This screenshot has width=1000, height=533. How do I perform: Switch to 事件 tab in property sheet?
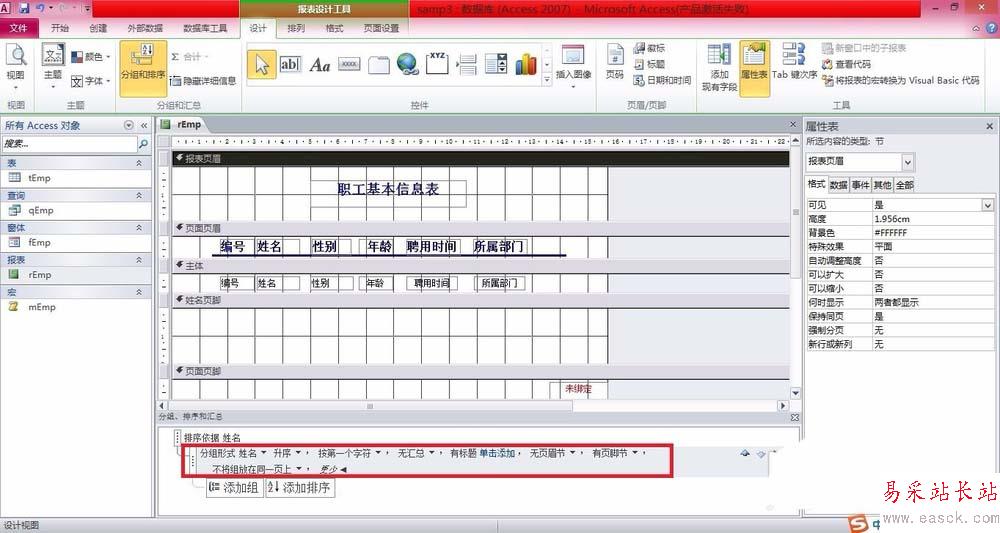[860, 185]
